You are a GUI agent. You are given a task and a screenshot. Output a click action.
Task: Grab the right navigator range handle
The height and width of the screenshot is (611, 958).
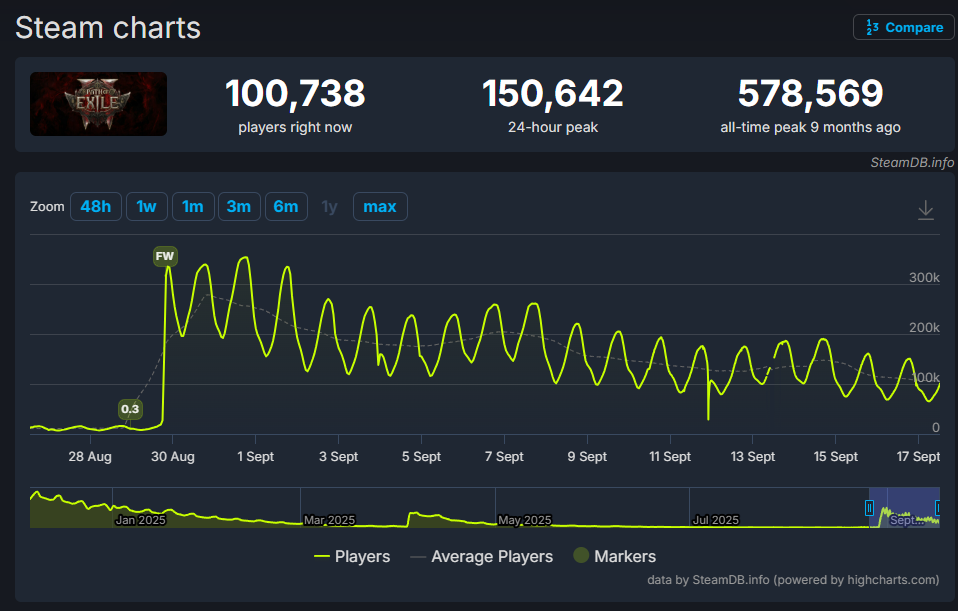[939, 508]
